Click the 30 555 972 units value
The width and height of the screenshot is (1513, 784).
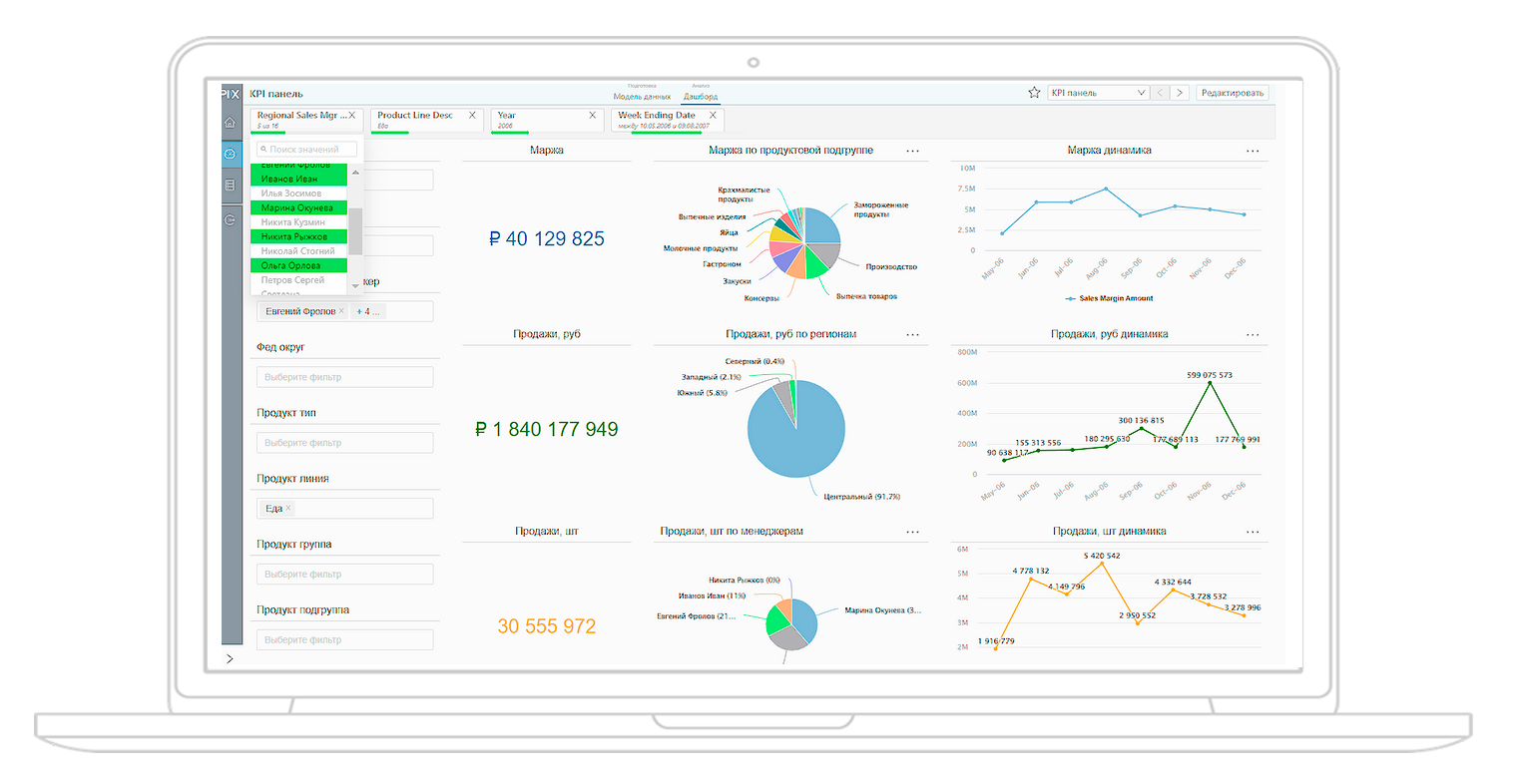click(546, 626)
